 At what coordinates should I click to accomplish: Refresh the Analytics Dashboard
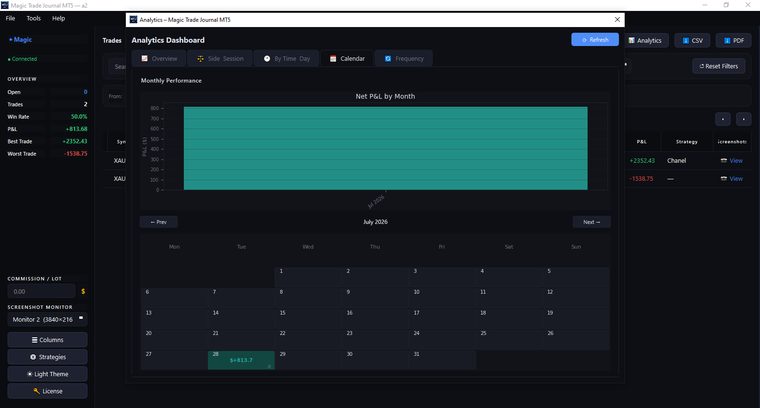click(x=595, y=40)
